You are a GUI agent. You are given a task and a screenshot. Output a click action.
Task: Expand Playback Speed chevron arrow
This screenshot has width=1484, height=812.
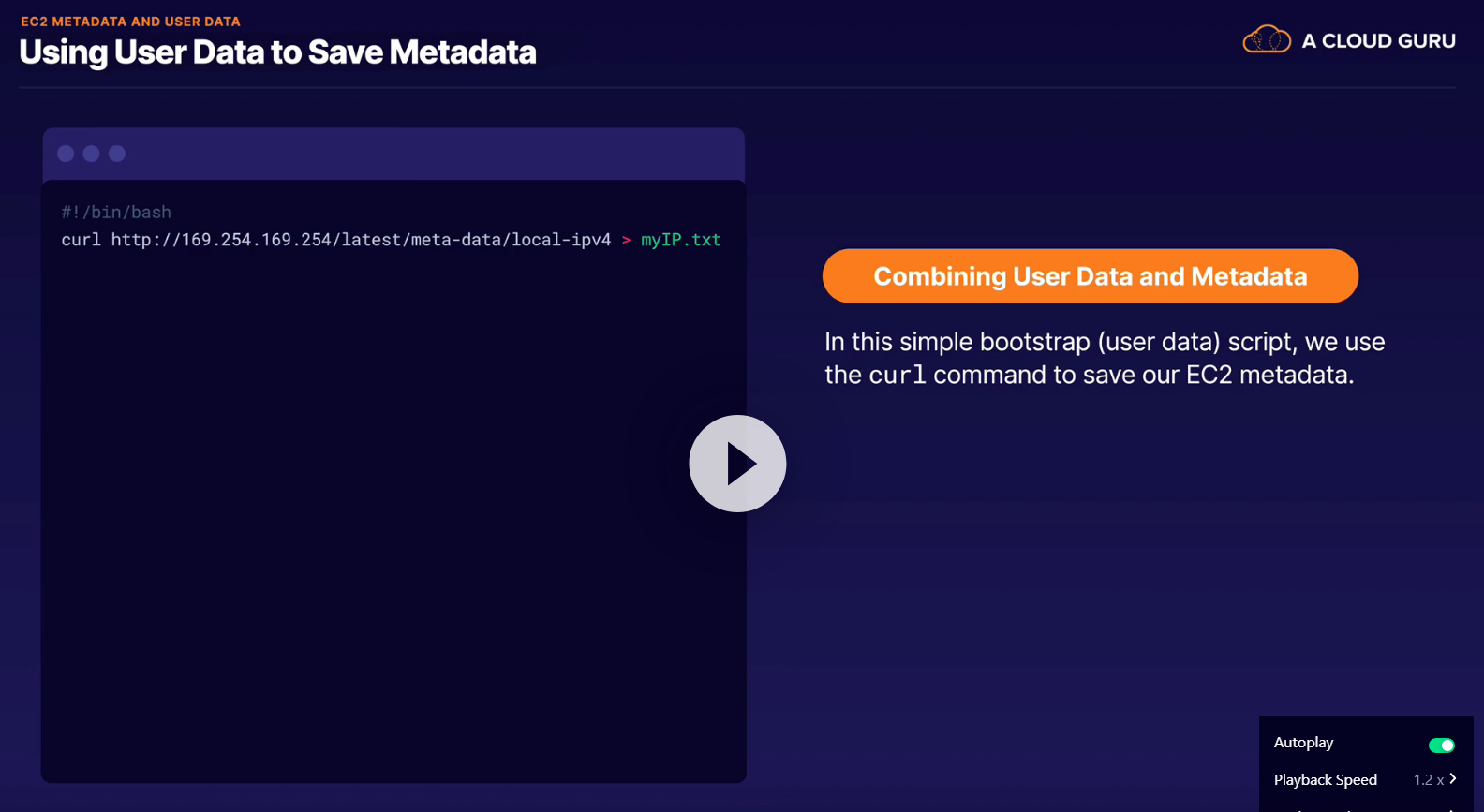pyautogui.click(x=1453, y=779)
